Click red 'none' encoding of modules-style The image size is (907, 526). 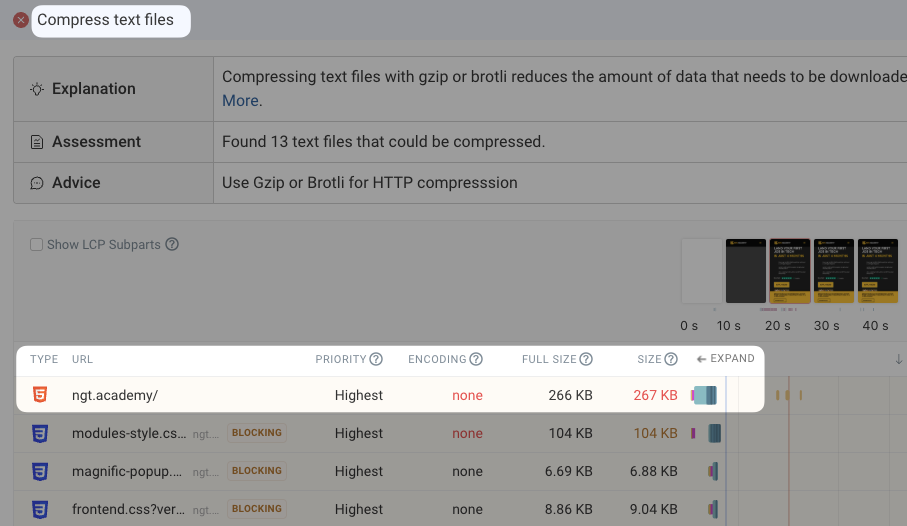[x=467, y=433]
